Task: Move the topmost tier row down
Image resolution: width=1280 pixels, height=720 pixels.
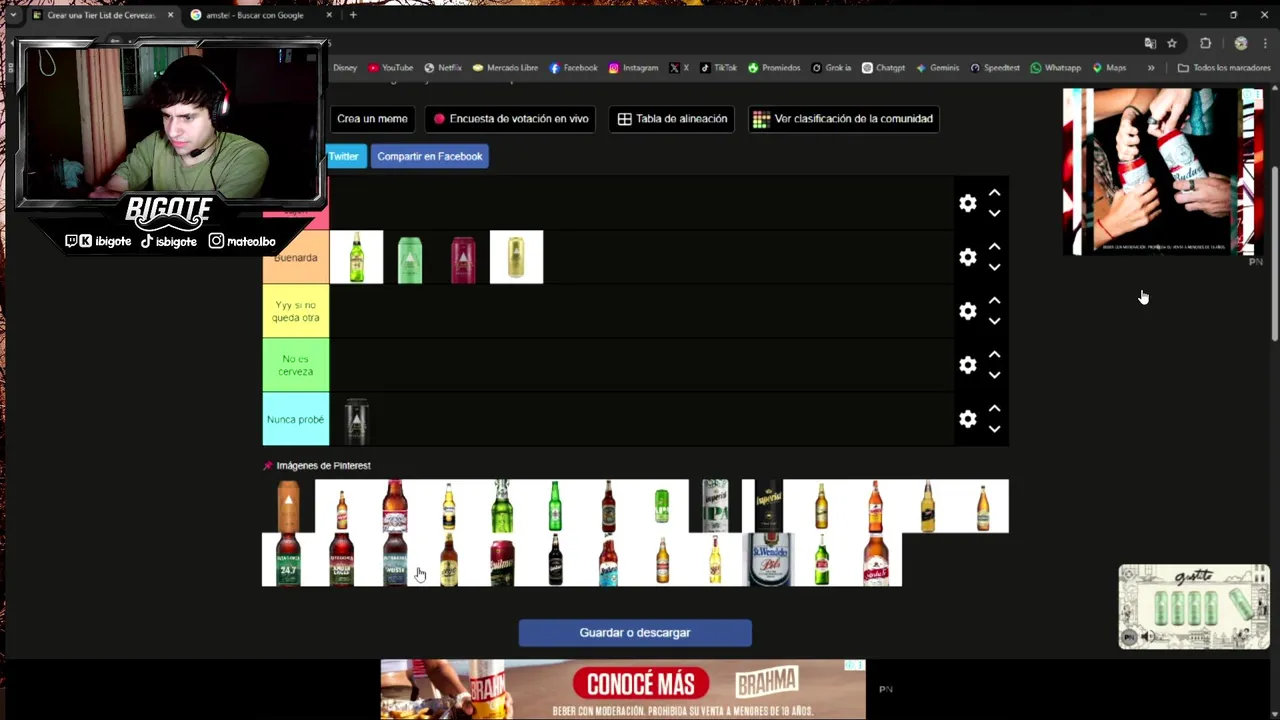Action: click(x=994, y=213)
